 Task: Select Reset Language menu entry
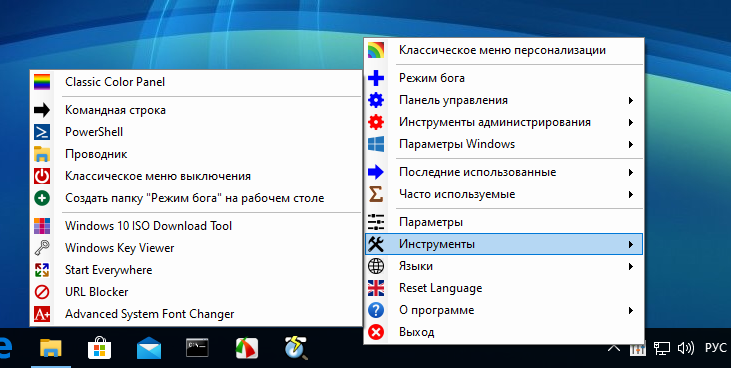pyautogui.click(x=504, y=288)
